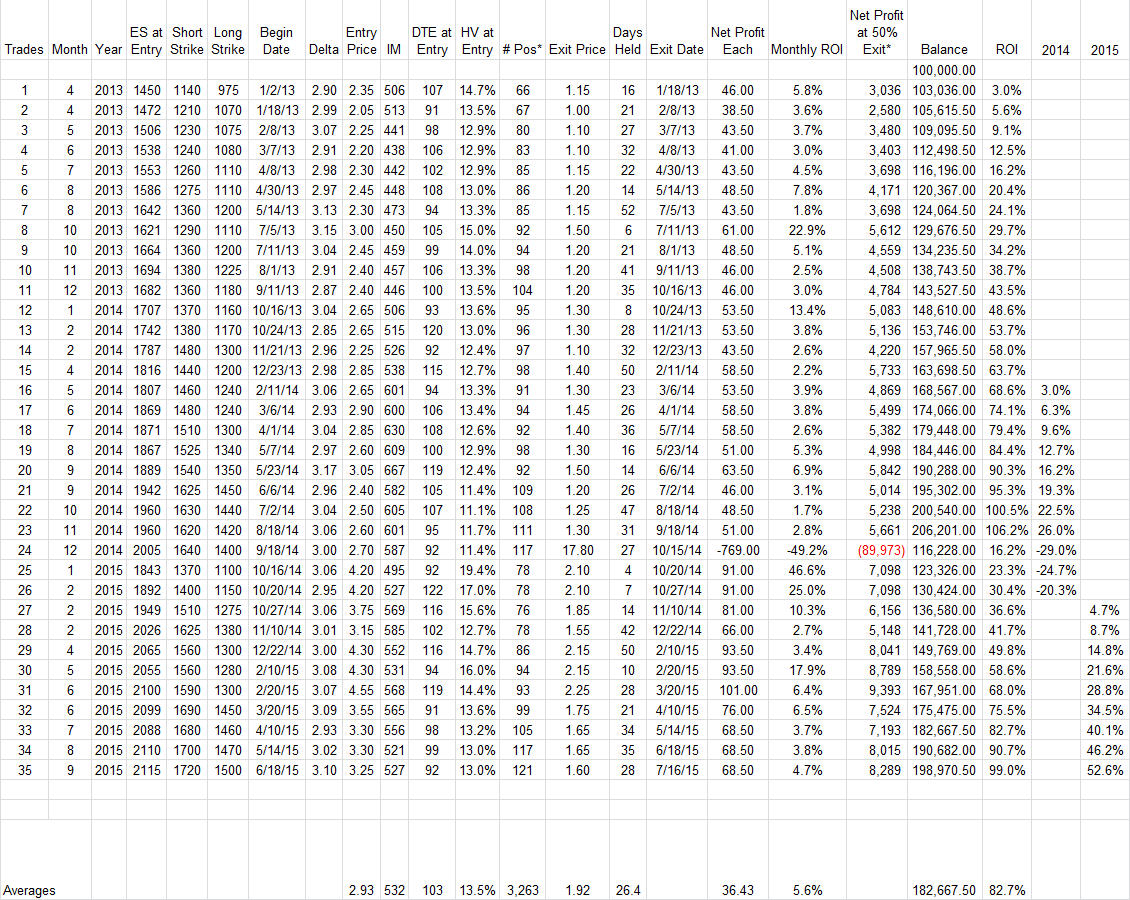Select the '17.80' exit price cell
Screen dimensions: 1130x900
pyautogui.click(x=577, y=550)
